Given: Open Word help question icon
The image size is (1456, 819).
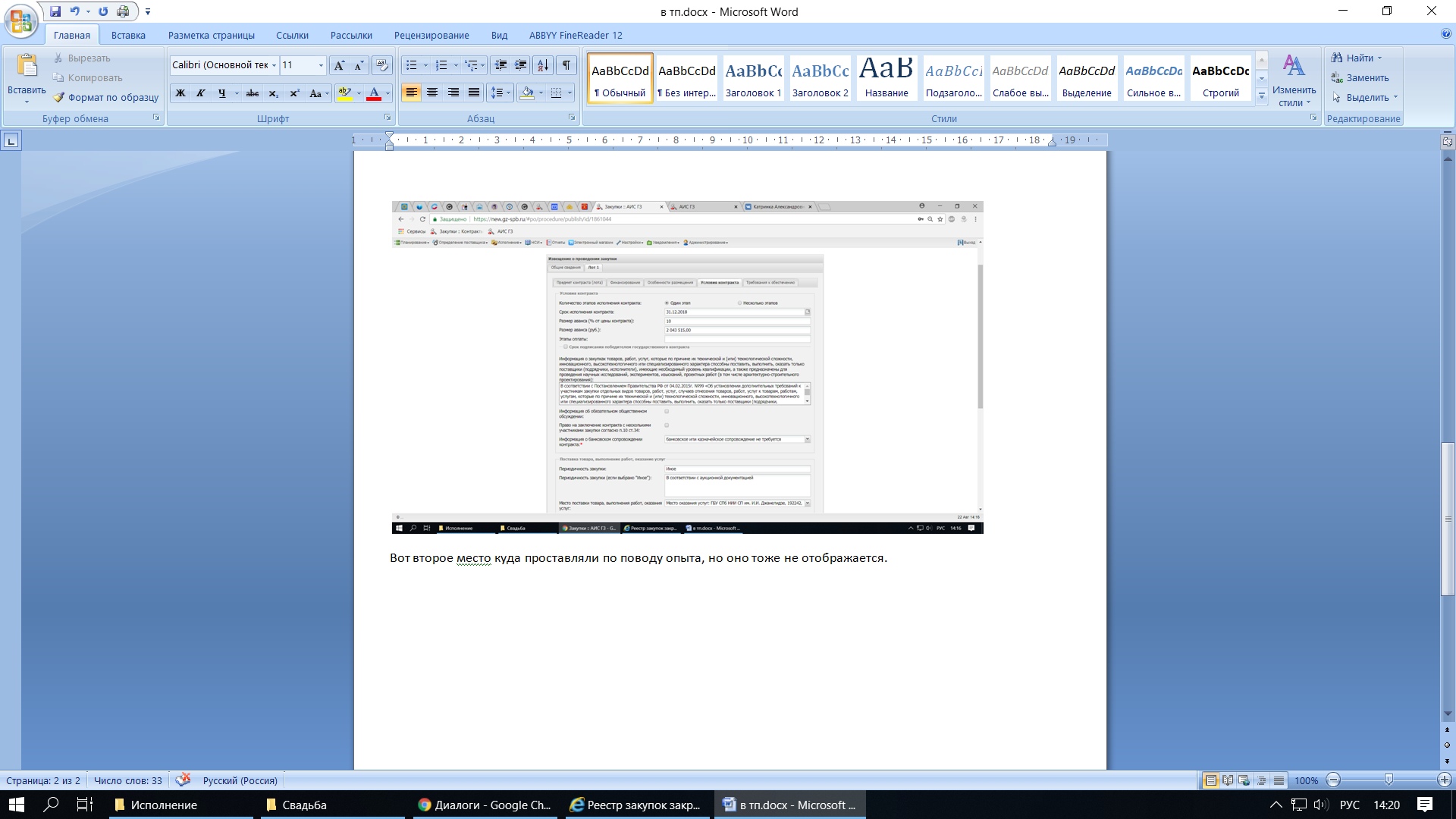Looking at the screenshot, I should (x=1446, y=34).
